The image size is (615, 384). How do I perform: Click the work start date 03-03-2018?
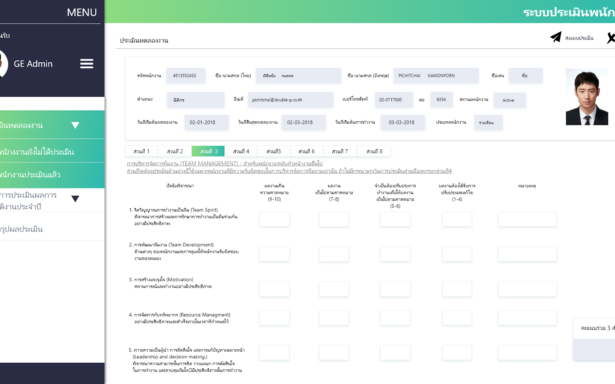(x=403, y=122)
